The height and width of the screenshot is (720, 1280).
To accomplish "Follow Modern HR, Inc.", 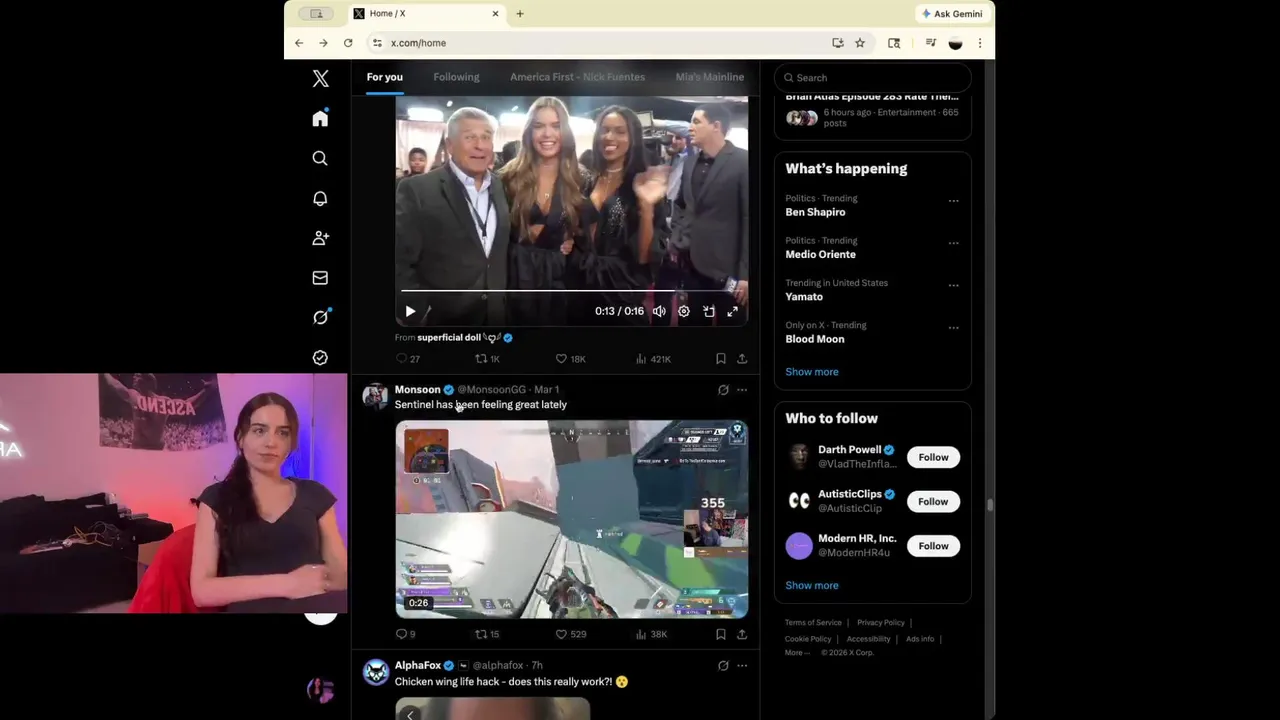I will (933, 546).
